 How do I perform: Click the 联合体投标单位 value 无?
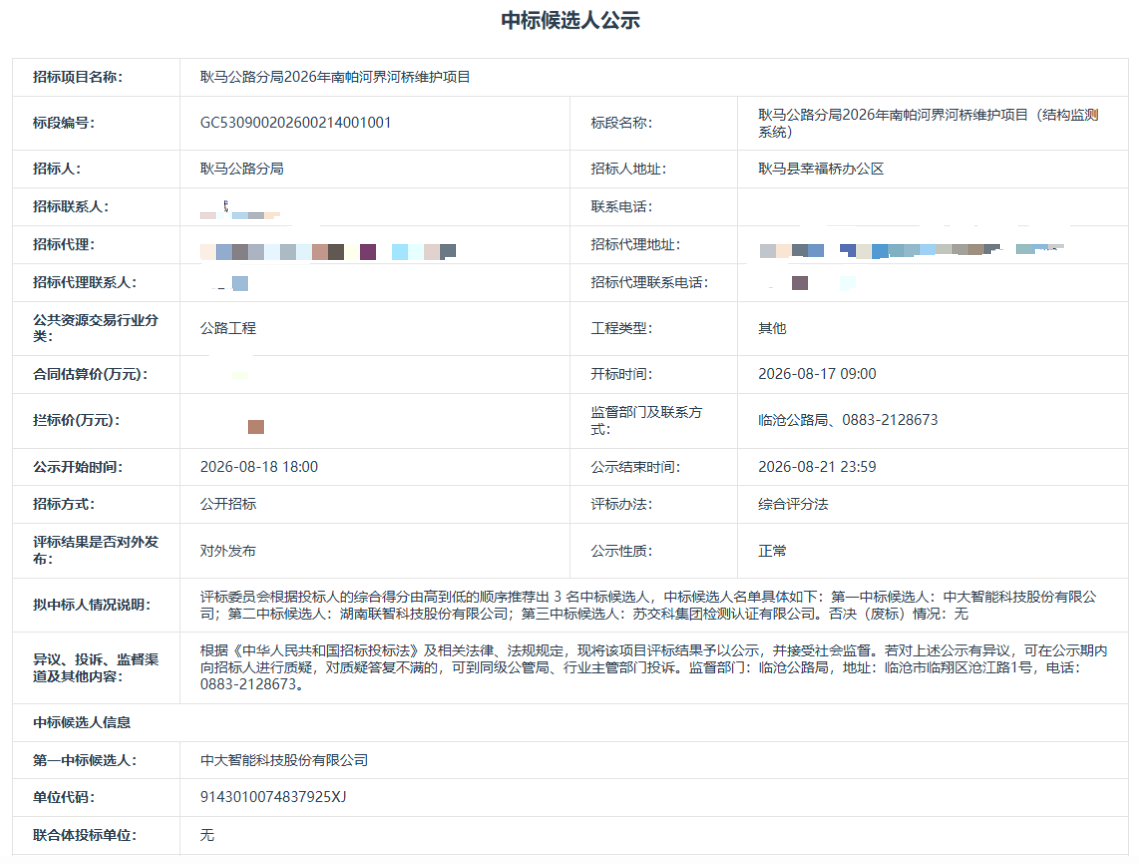pyautogui.click(x=207, y=835)
